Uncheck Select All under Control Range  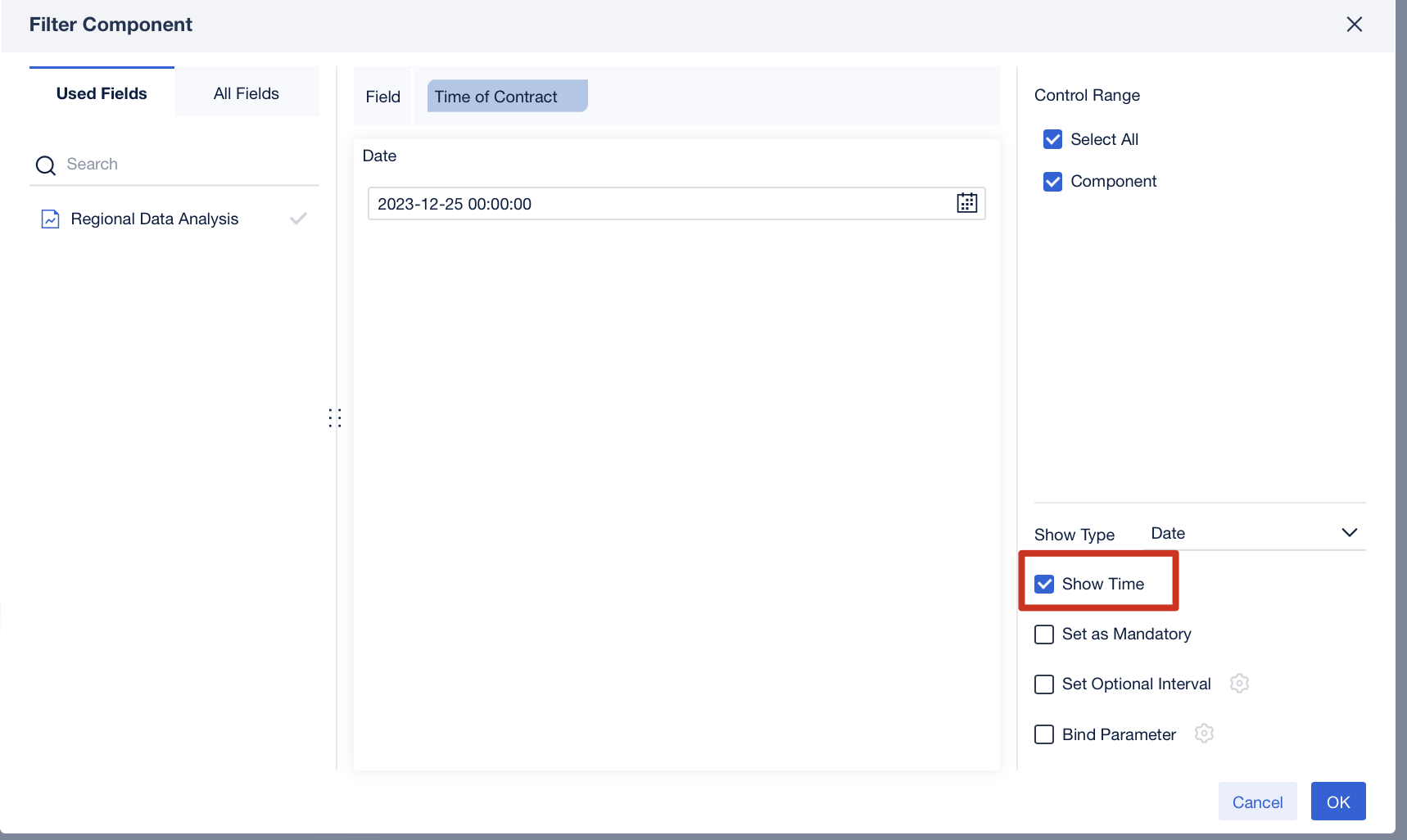click(x=1052, y=139)
